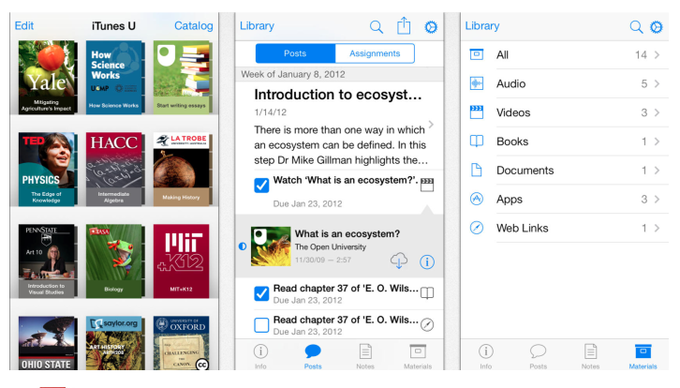Tap the Videos clapperboard icon
The image size is (680, 388).
(477, 112)
